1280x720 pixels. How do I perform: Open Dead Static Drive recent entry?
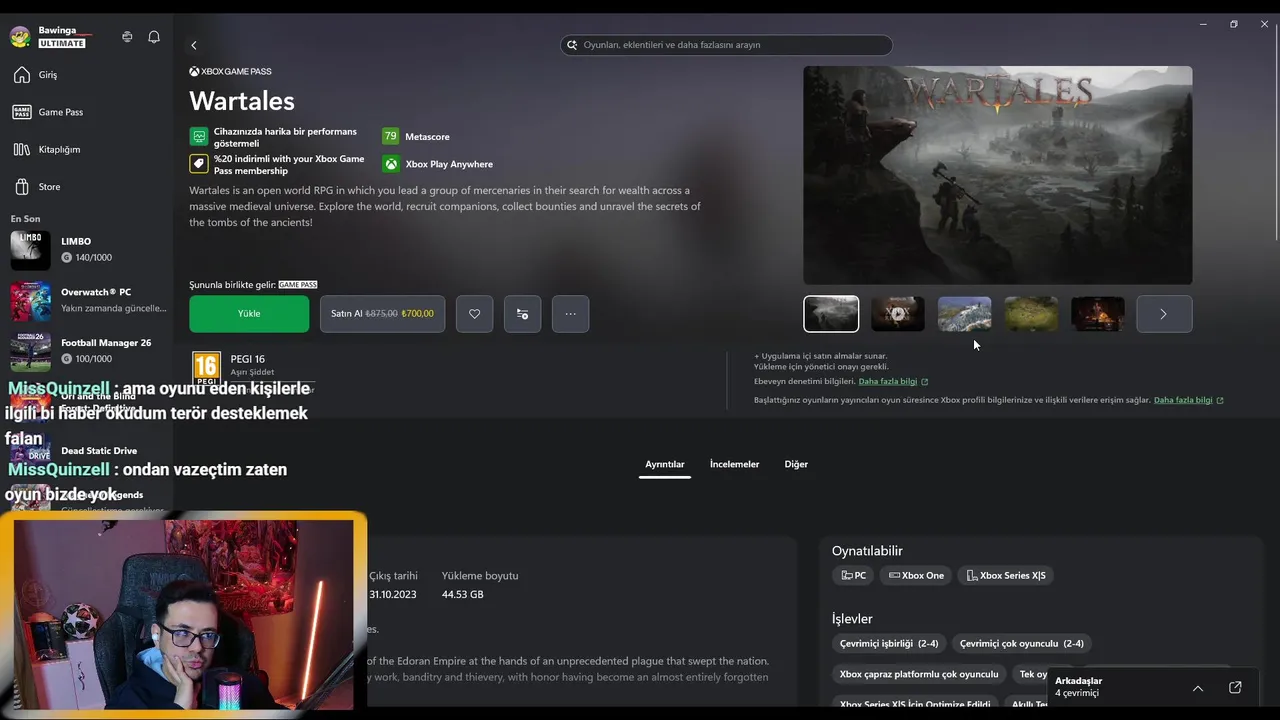click(x=85, y=452)
